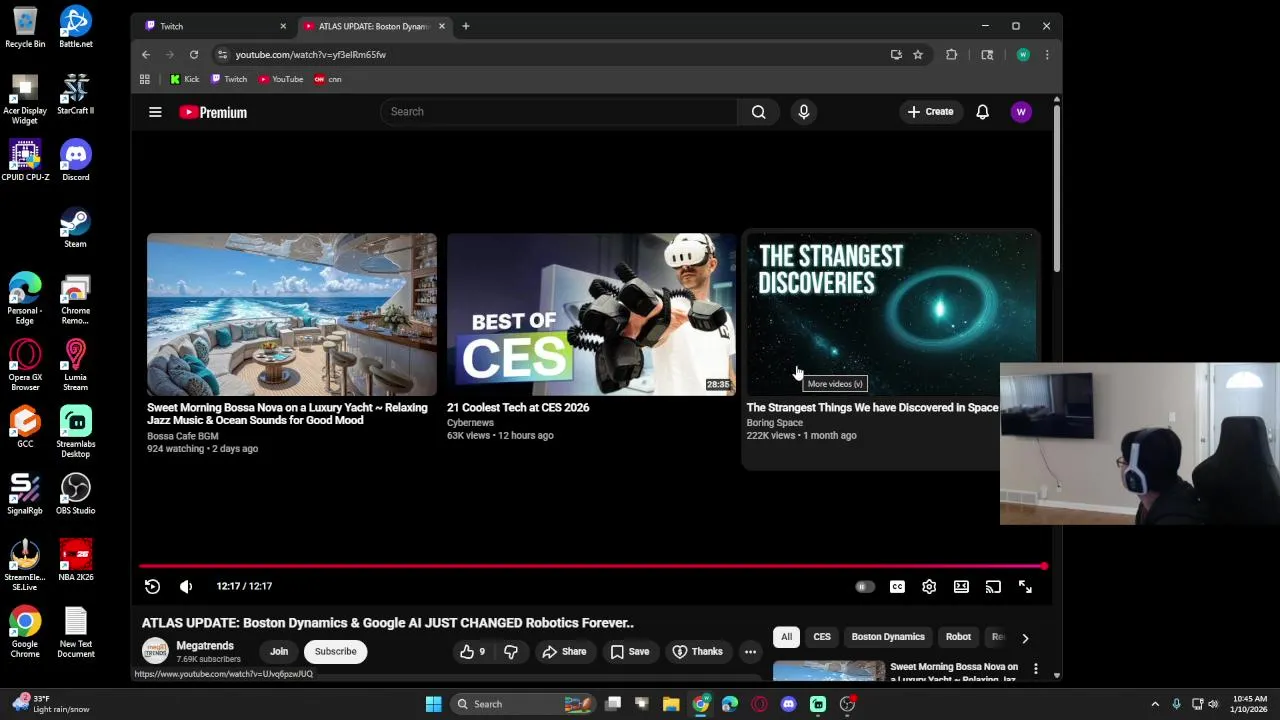Join the Megatrends channel membership
Screen dimensions: 1280x720
(279, 652)
